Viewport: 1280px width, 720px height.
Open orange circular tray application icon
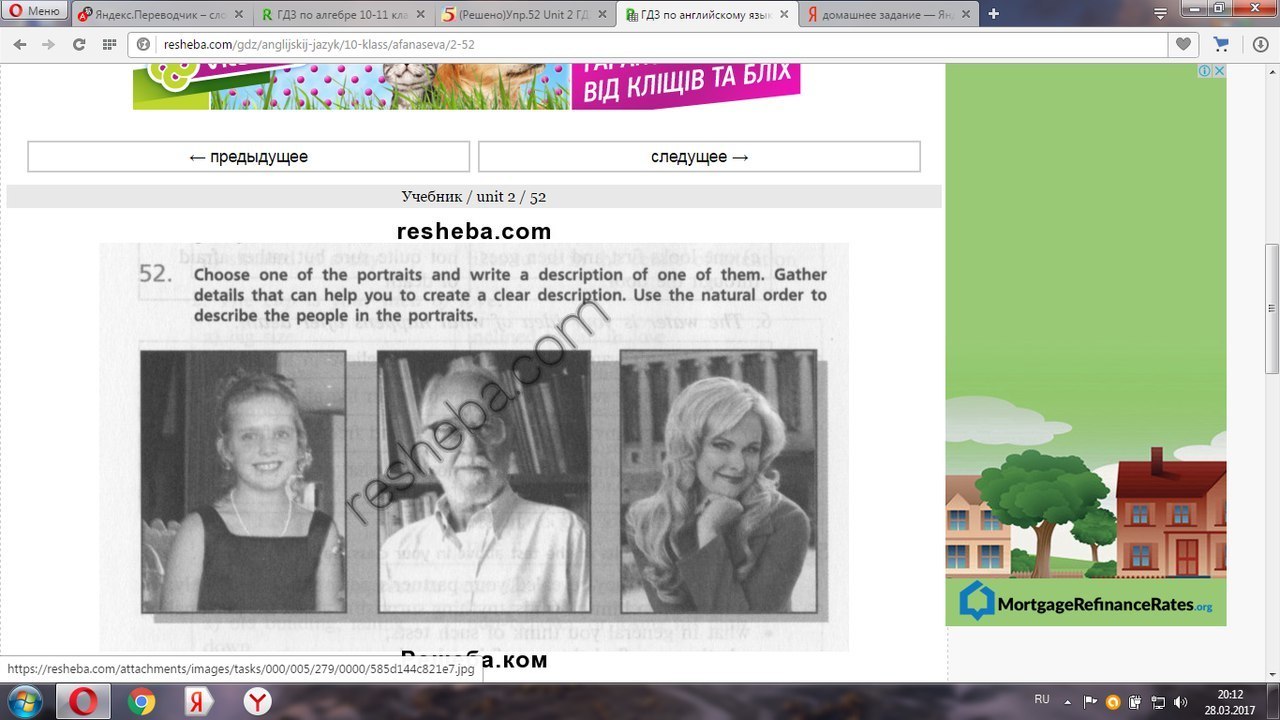pos(1113,702)
